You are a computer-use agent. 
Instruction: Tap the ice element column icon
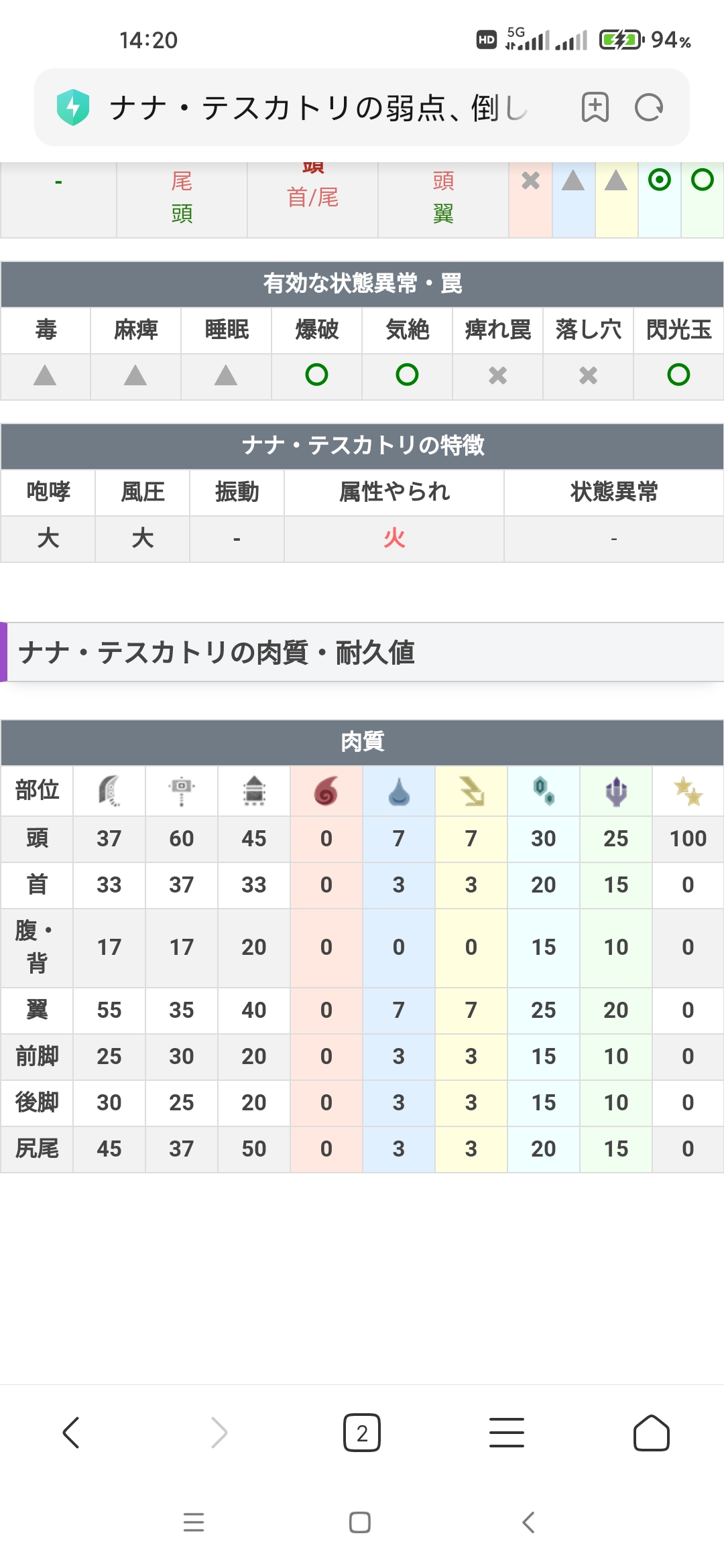coord(544,791)
